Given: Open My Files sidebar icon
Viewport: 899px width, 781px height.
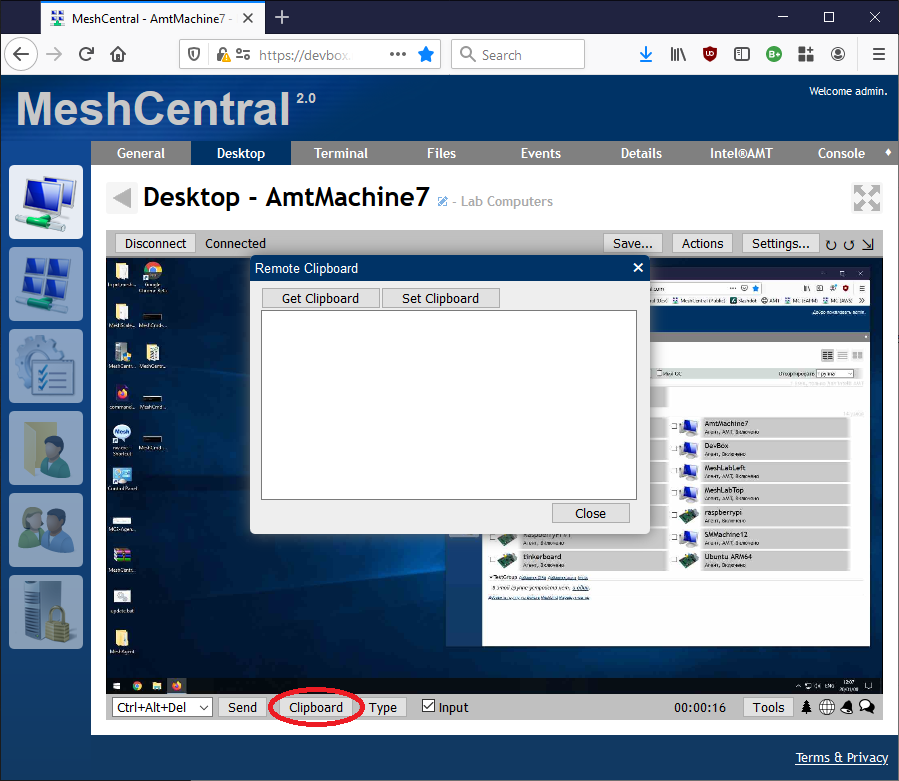Looking at the screenshot, I should [x=46, y=448].
